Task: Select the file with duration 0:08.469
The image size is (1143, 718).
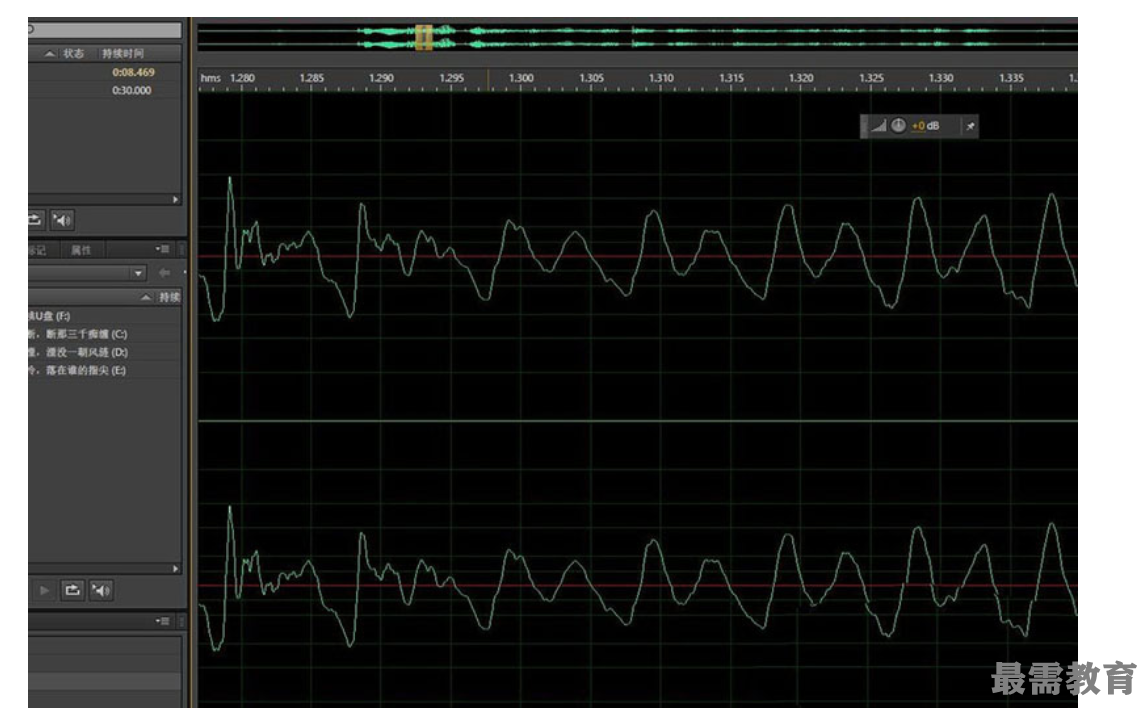Action: pos(132,72)
